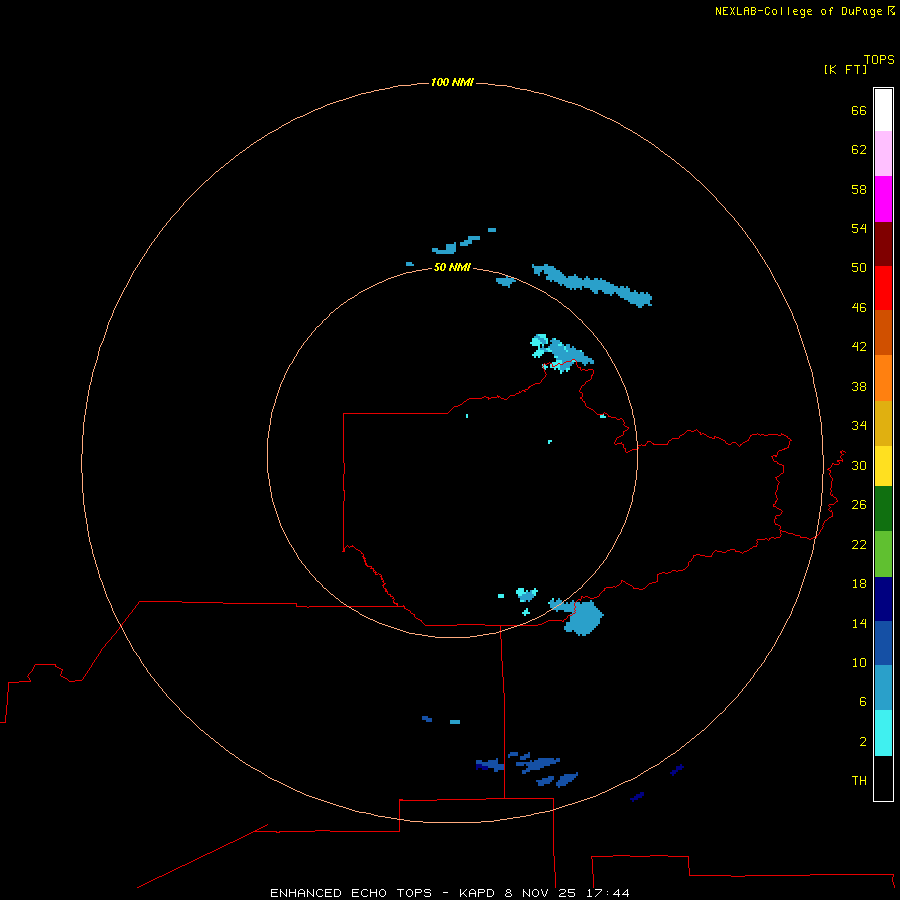The height and width of the screenshot is (900, 900).
Task: Click the '17:44' timestamp
Action: coord(607,893)
